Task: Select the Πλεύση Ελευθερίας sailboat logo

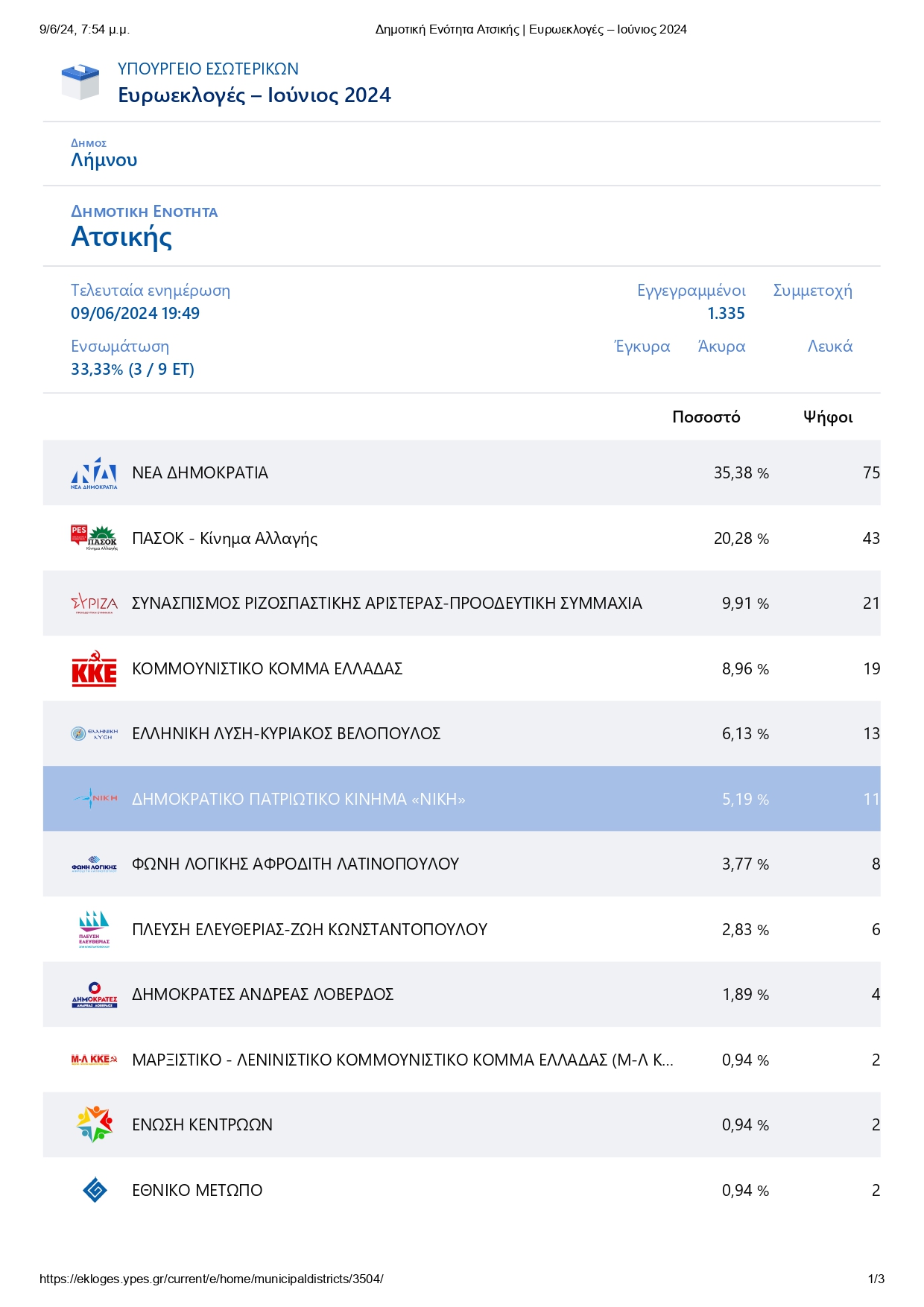Action: click(94, 929)
